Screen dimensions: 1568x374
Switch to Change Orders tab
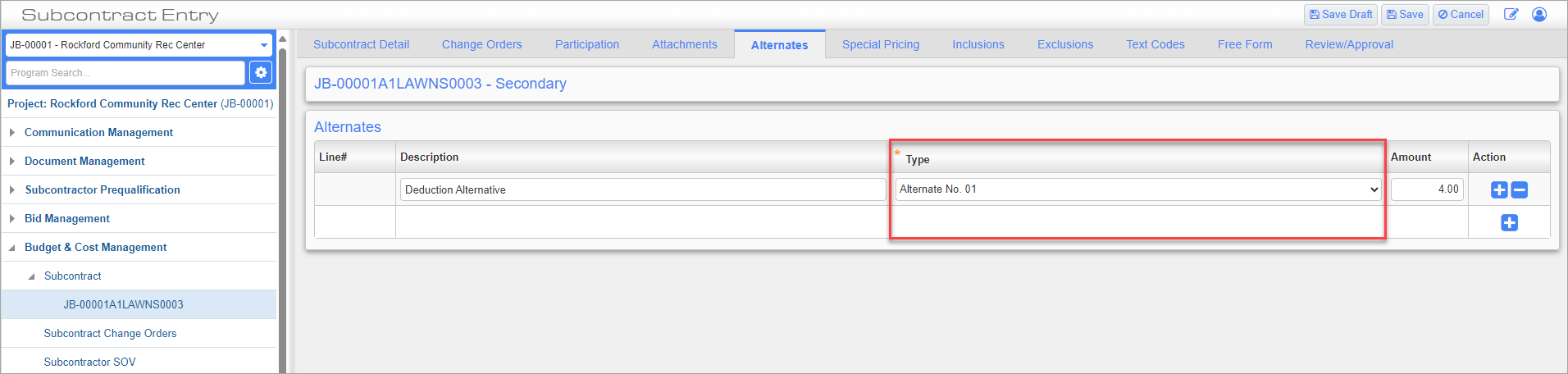point(481,44)
